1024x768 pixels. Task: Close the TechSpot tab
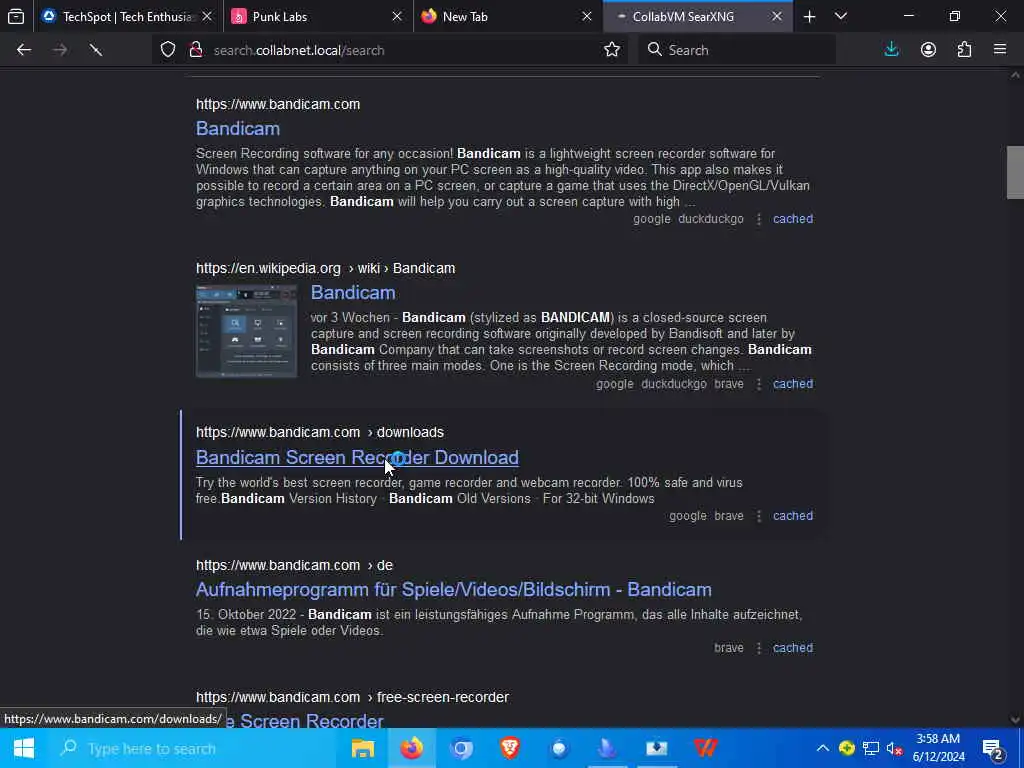pyautogui.click(x=207, y=16)
